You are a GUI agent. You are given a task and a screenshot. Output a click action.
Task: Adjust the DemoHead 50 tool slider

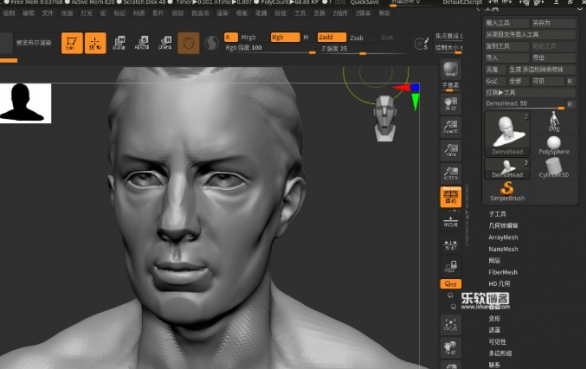525,104
